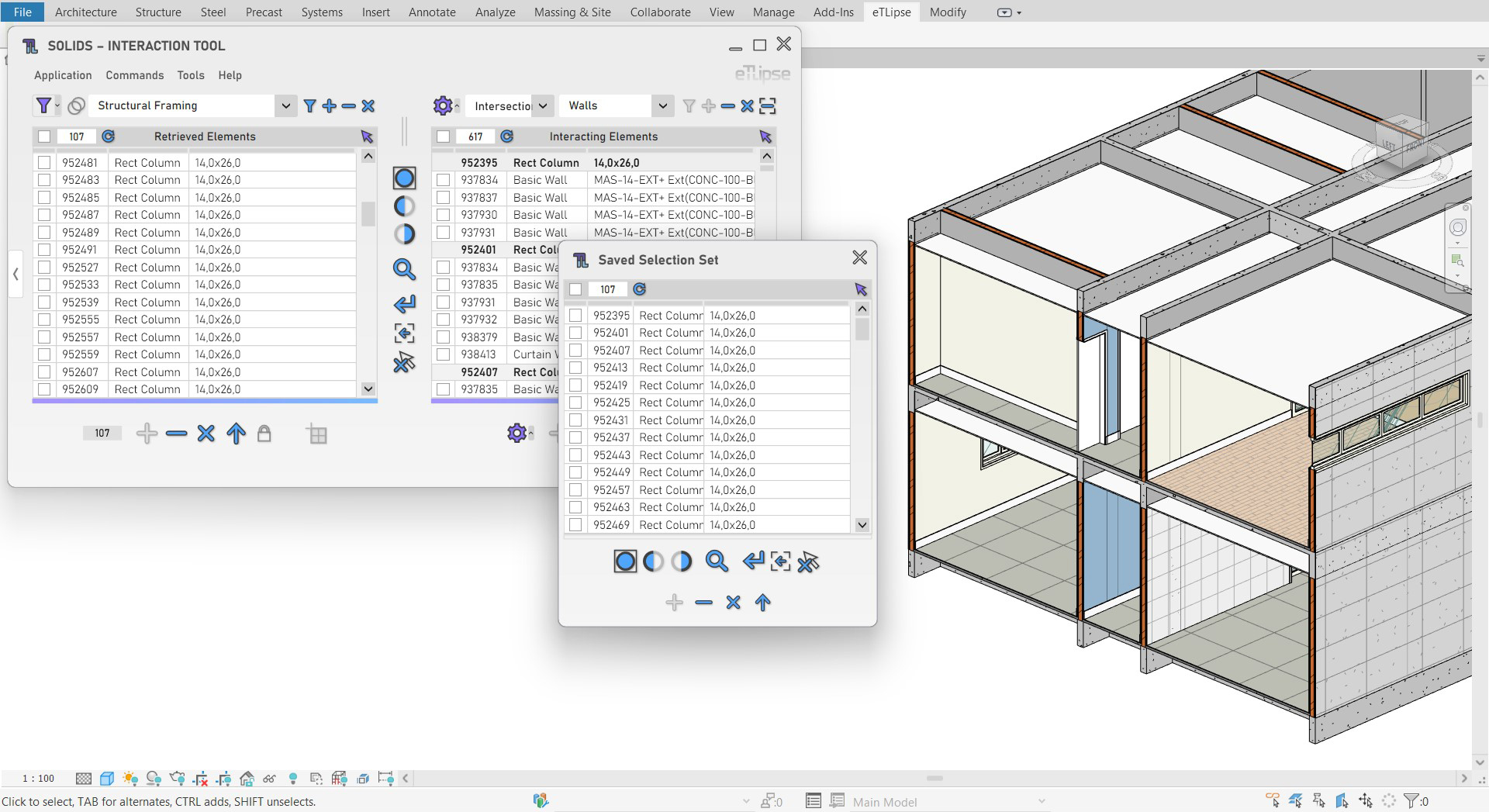Click the full blue circle display icon

[x=404, y=178]
